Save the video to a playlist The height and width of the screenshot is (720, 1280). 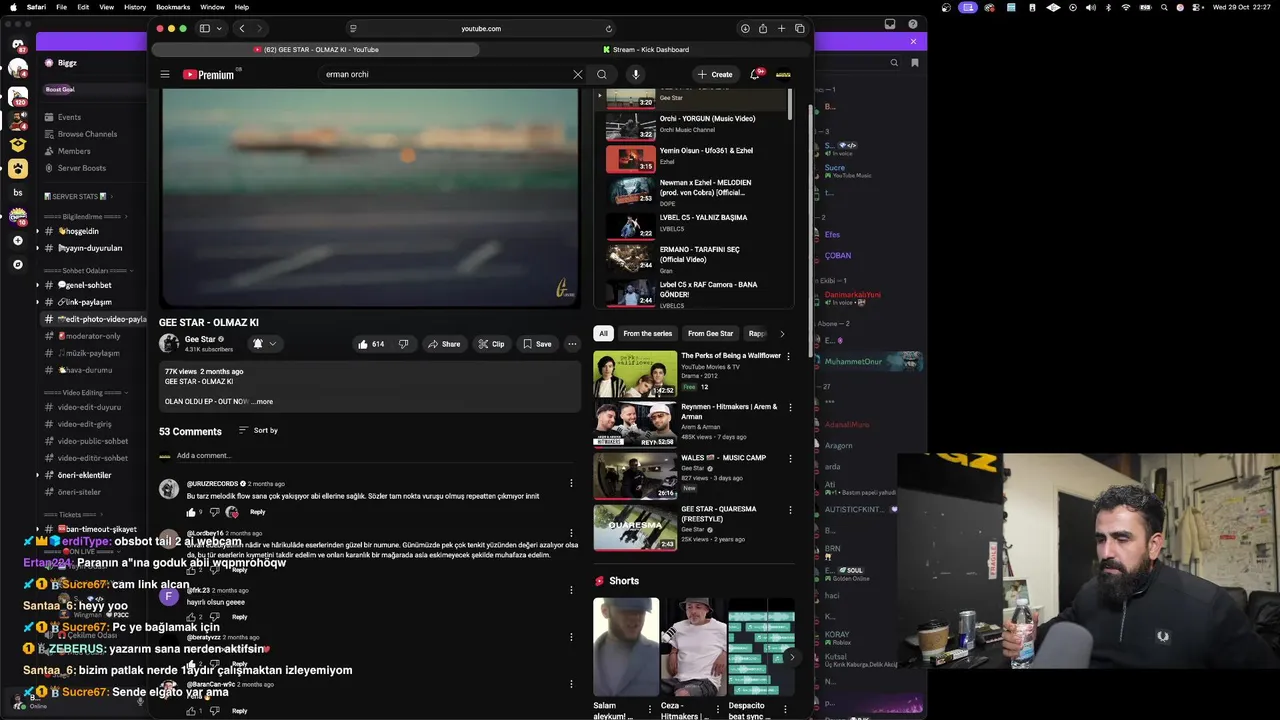click(x=537, y=344)
